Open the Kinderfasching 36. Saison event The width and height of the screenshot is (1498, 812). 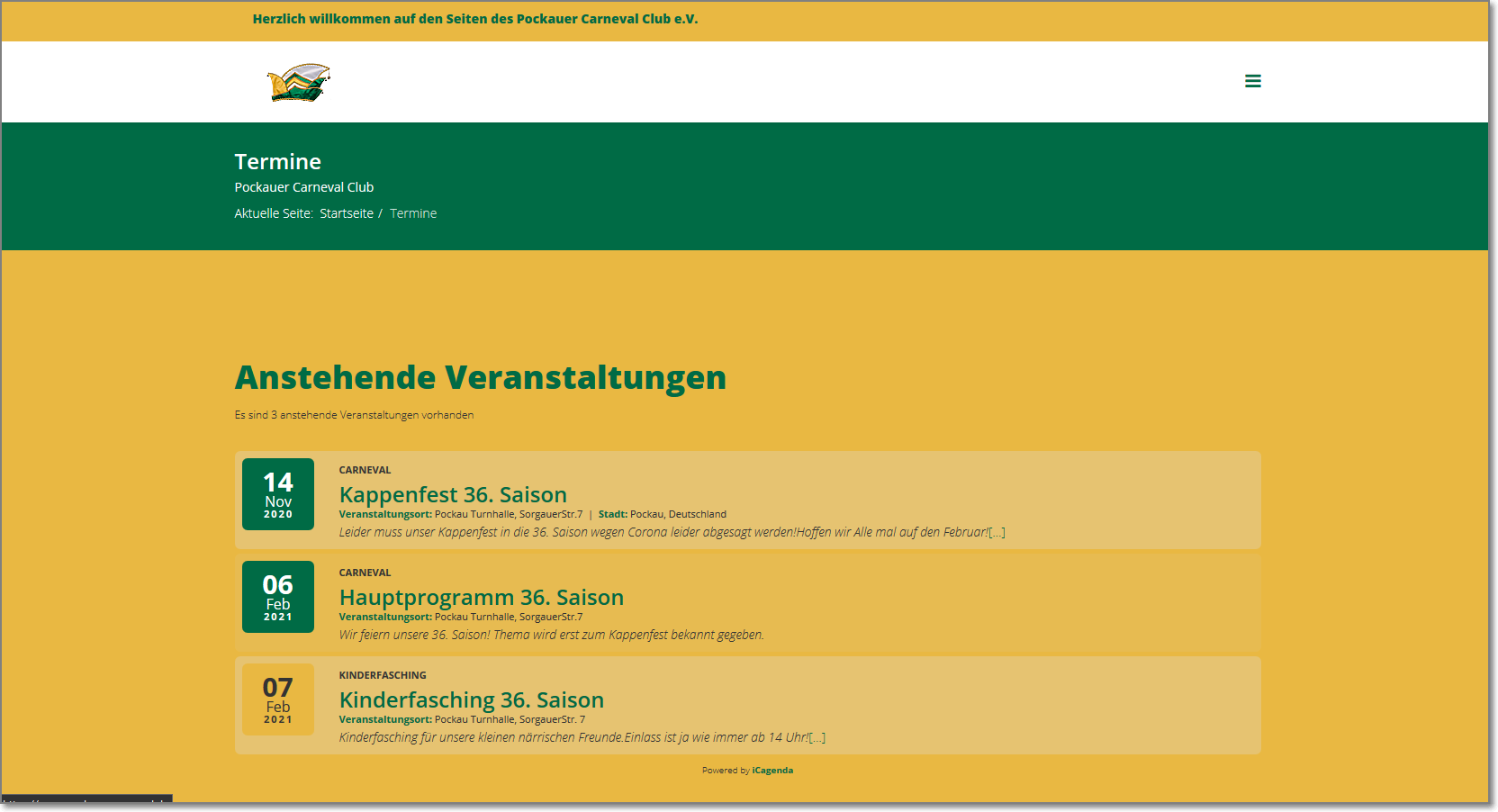pos(471,700)
